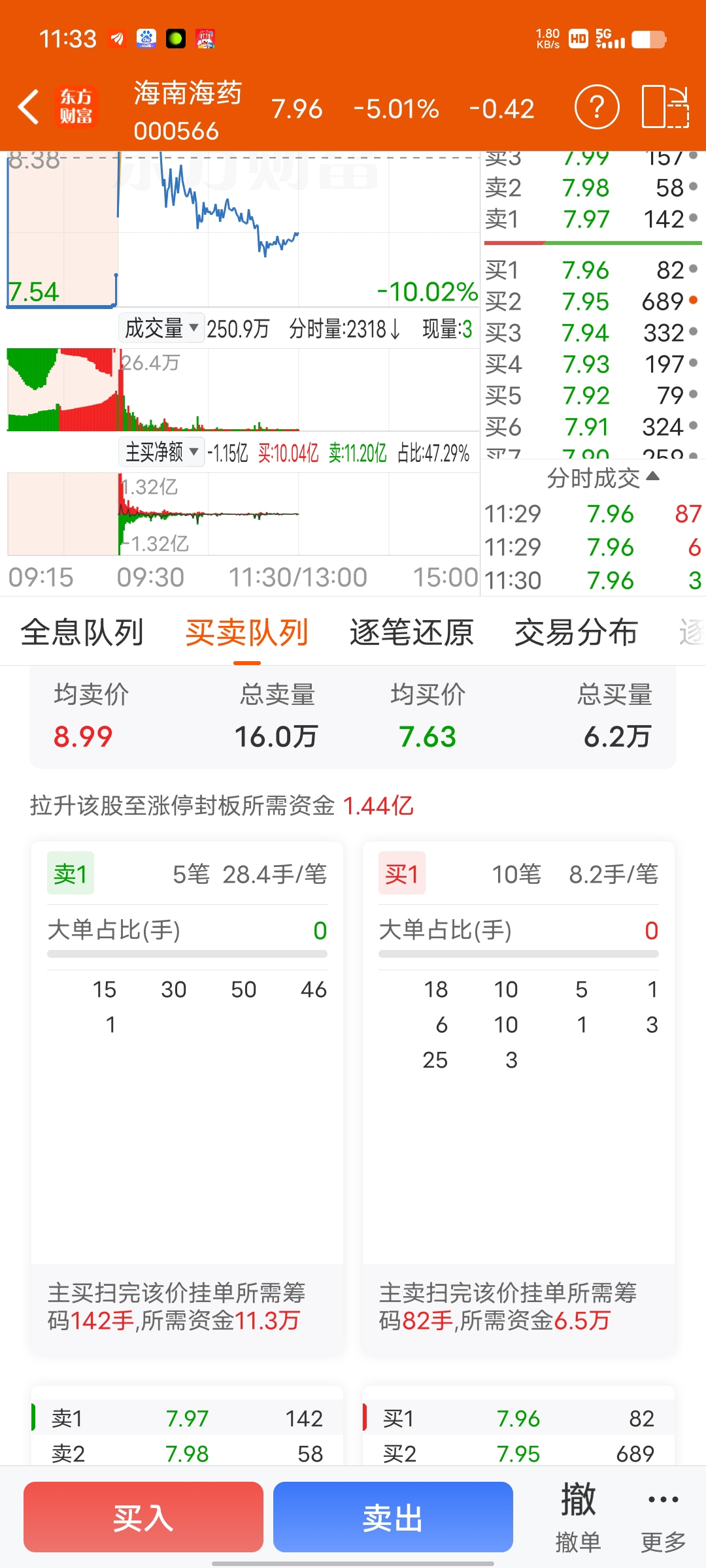Tap the 11:29 trade with volume 87

[x=592, y=514]
